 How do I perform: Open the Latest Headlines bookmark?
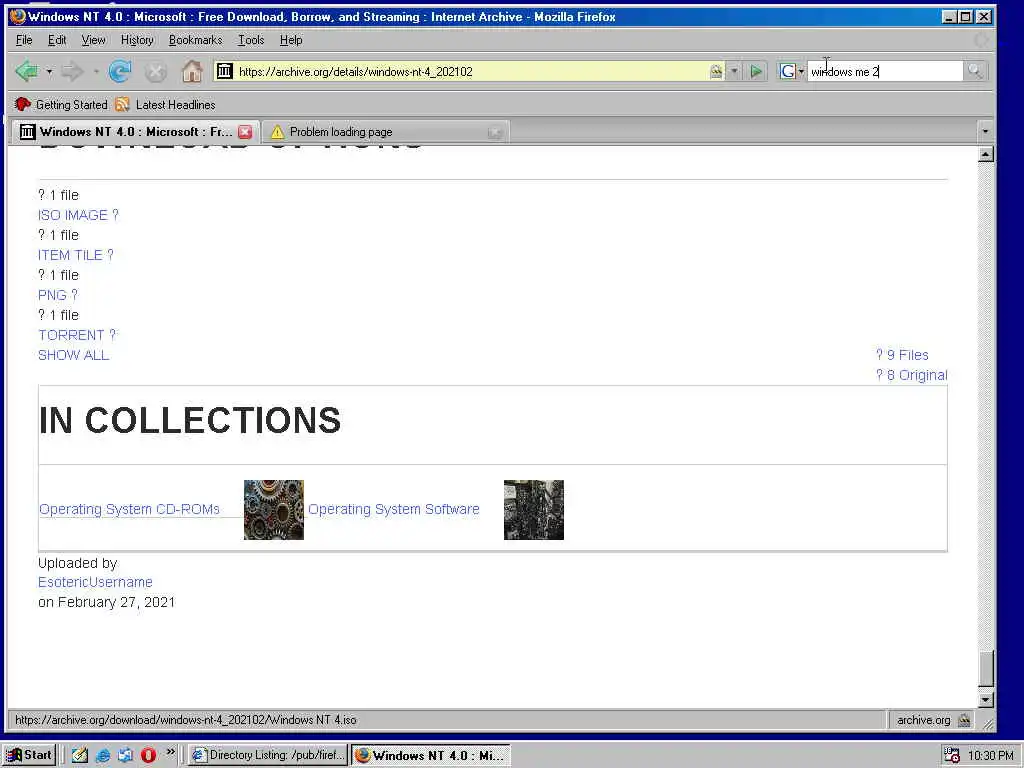(165, 104)
